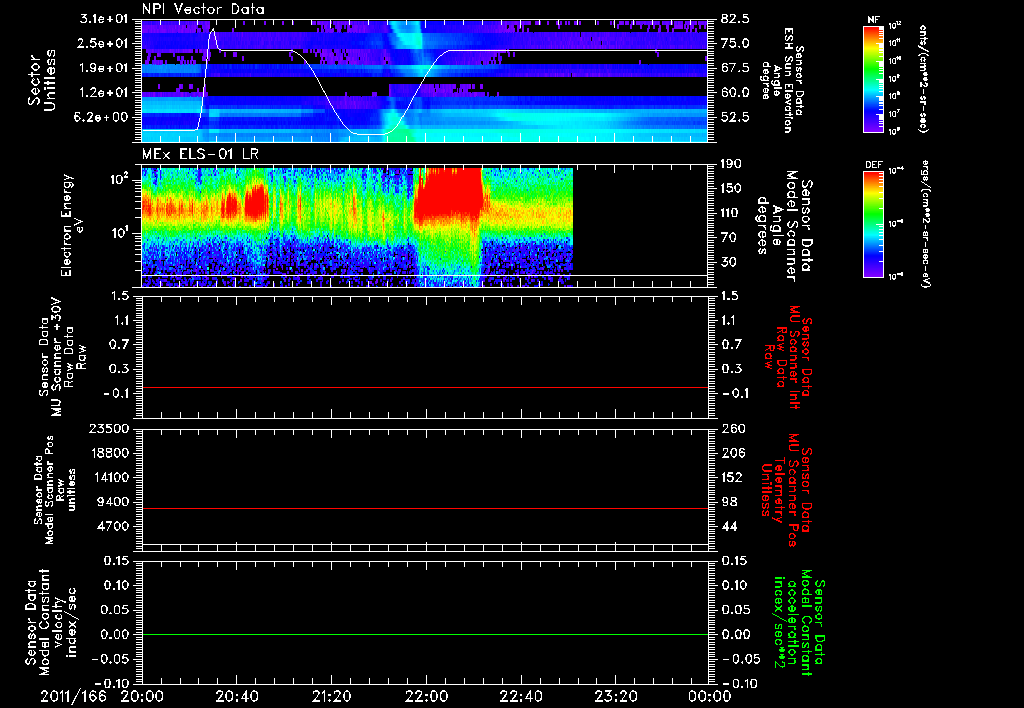Click the red line in the +30V raw data plot
The image size is (1024, 708).
(424, 387)
